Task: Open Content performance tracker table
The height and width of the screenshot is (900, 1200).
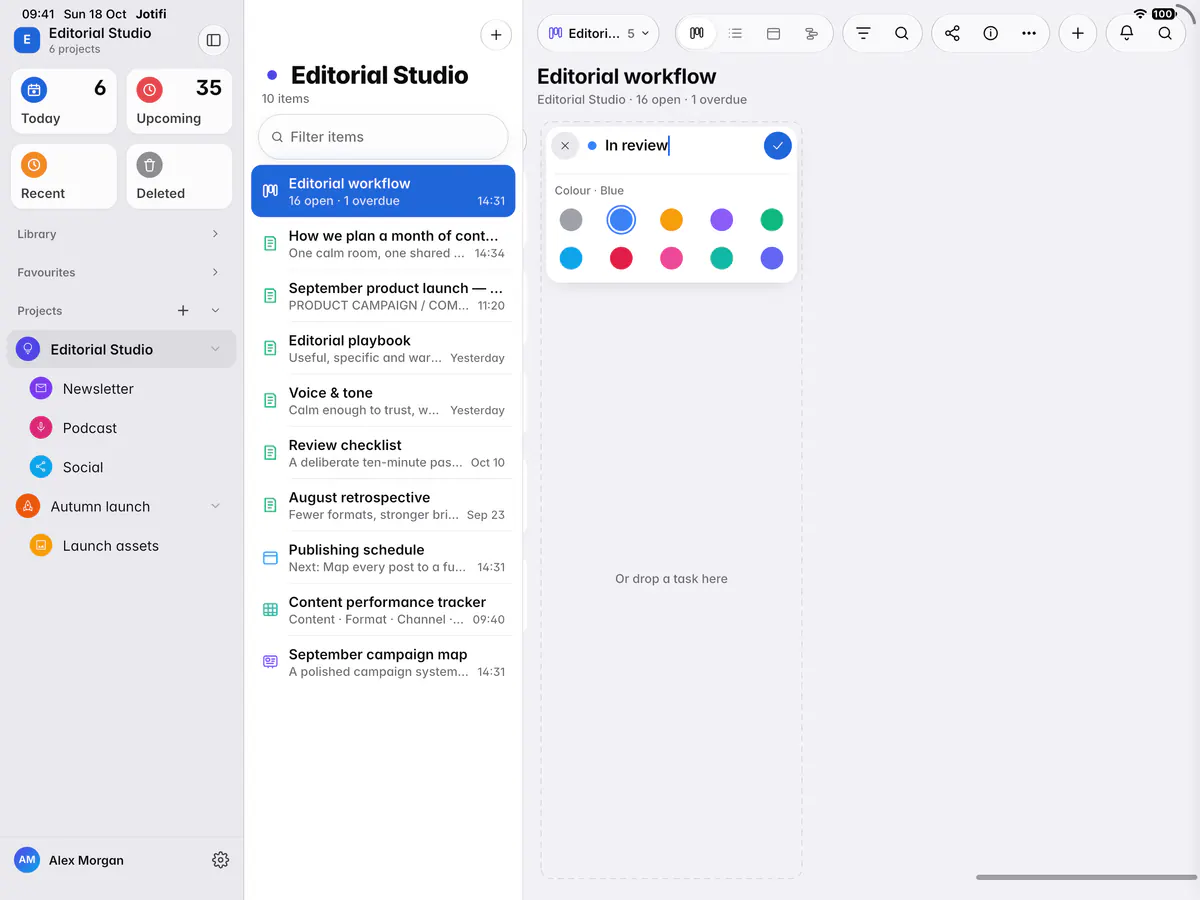Action: (383, 610)
